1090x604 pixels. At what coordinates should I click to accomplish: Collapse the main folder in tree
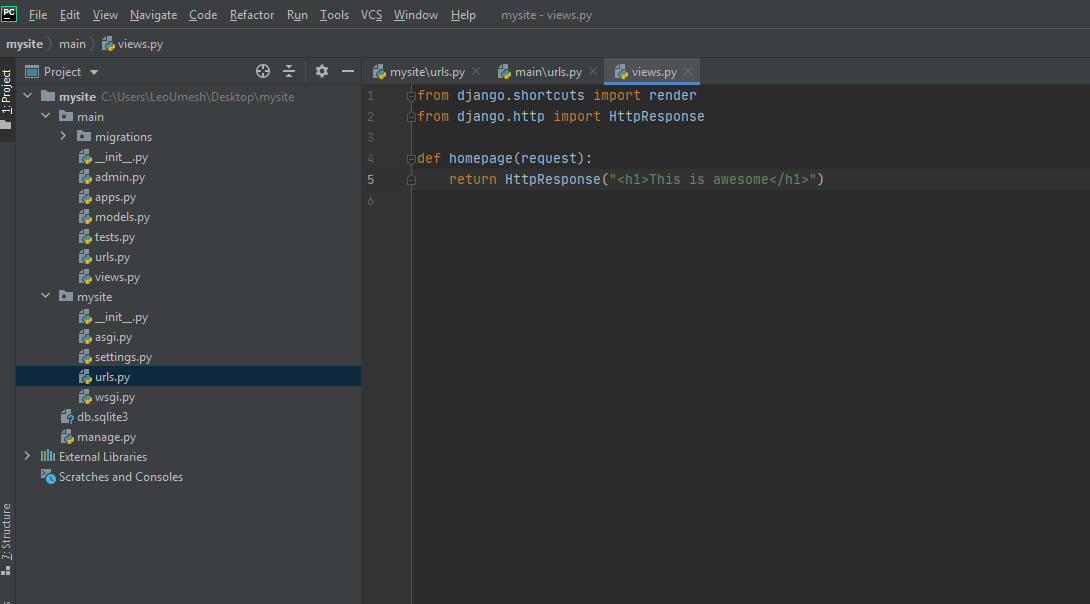click(46, 117)
